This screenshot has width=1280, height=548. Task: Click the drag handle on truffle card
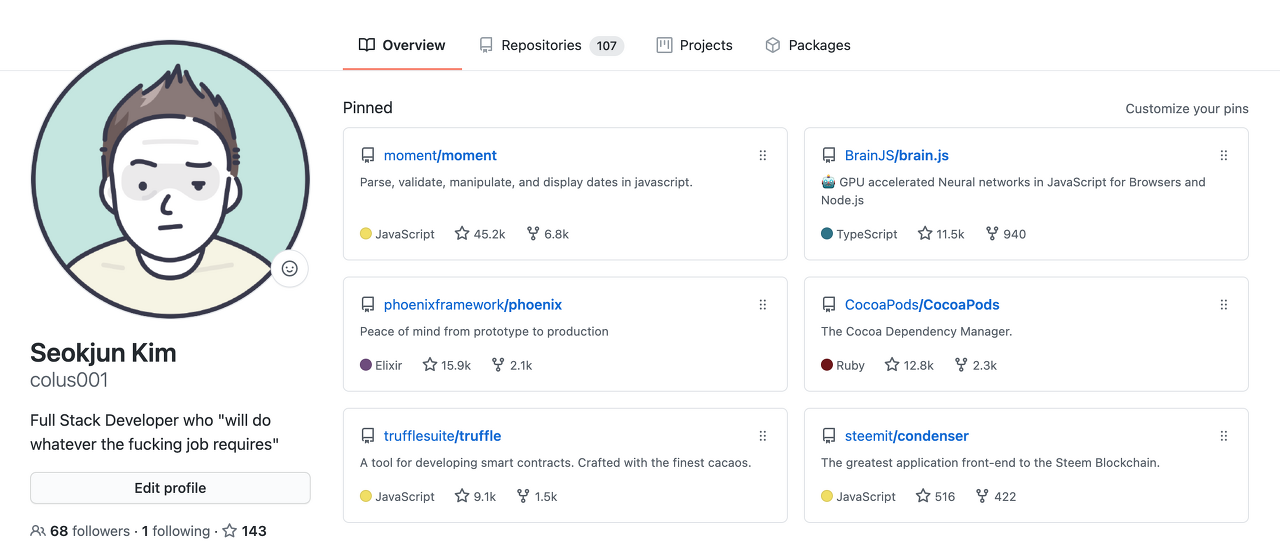[763, 435]
